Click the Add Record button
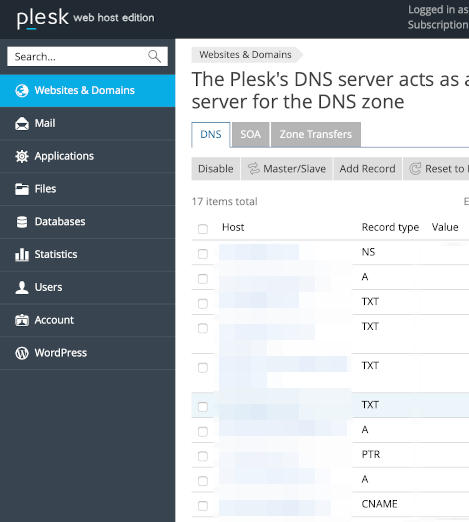469x522 pixels. click(367, 169)
